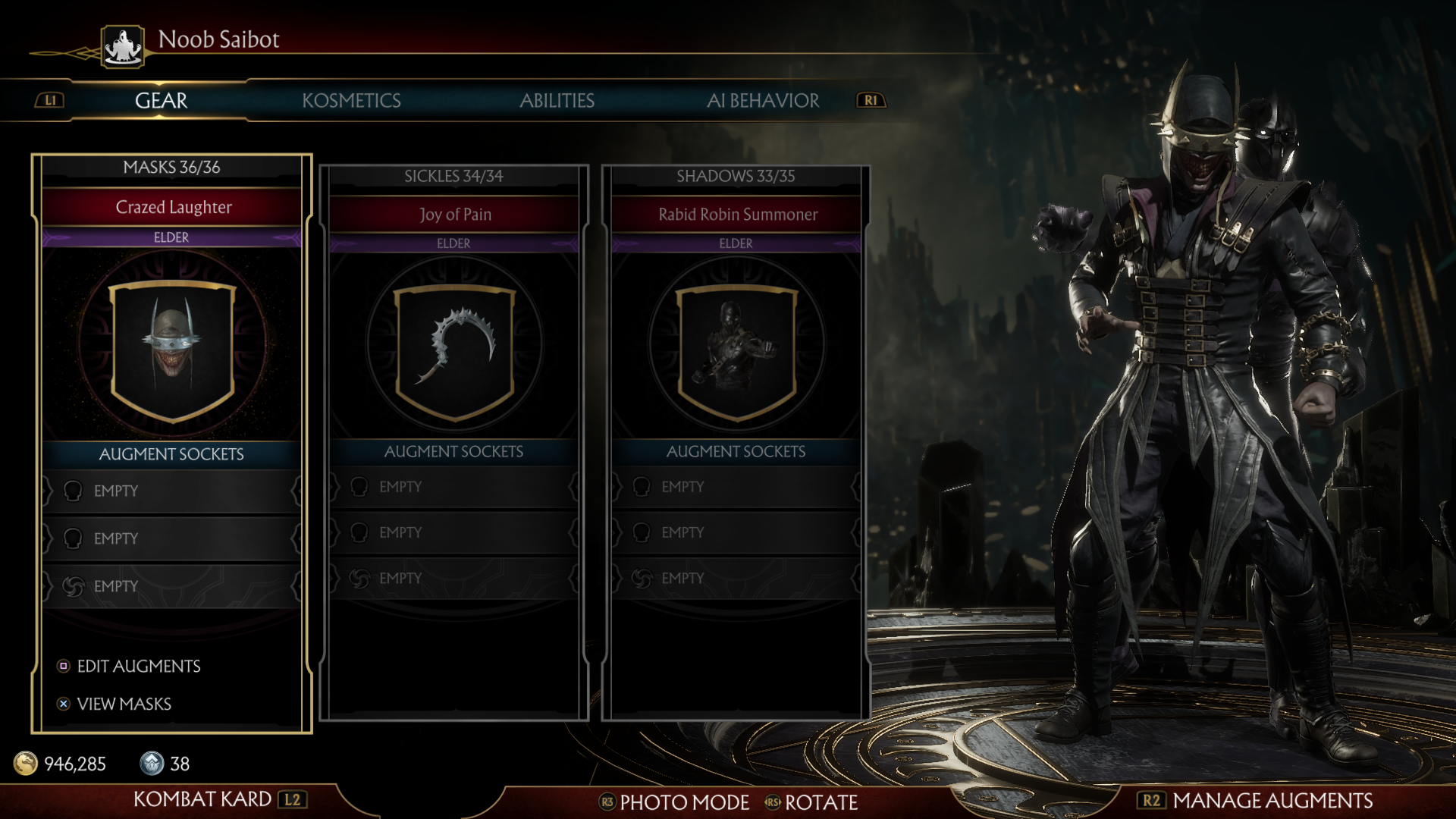The width and height of the screenshot is (1456, 819).
Task: Go to the AI Behavior tab
Action: coord(763,101)
